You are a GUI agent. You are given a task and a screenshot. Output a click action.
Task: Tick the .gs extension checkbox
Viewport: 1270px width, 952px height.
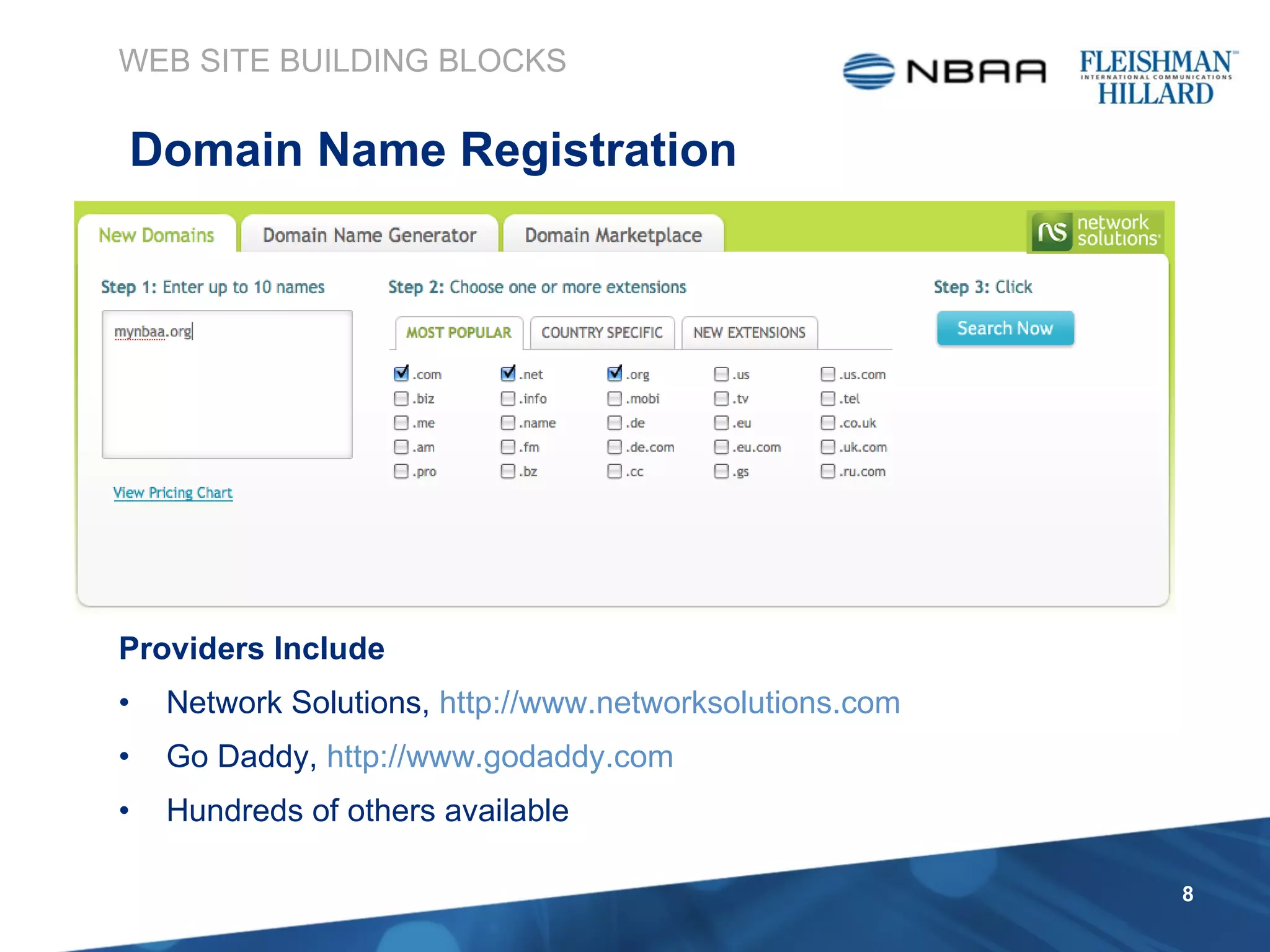[721, 472]
